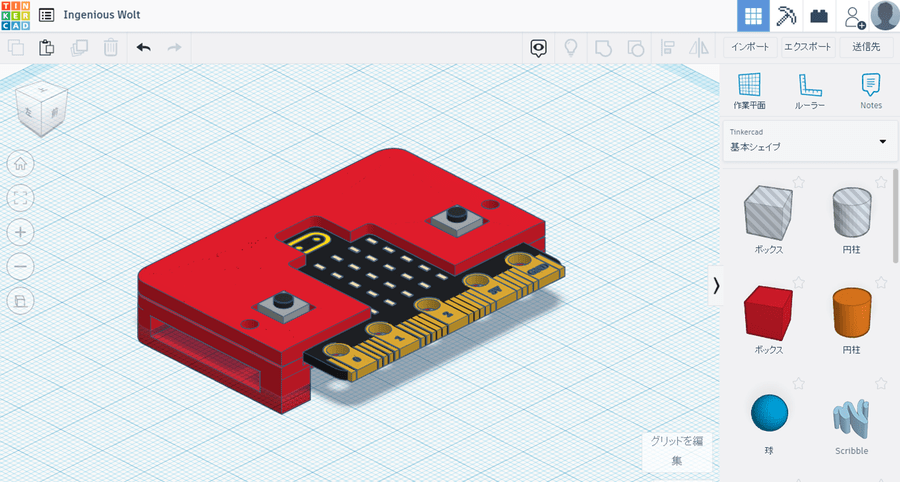
Task: Select the ルーラー ruler tool
Action: coord(810,91)
